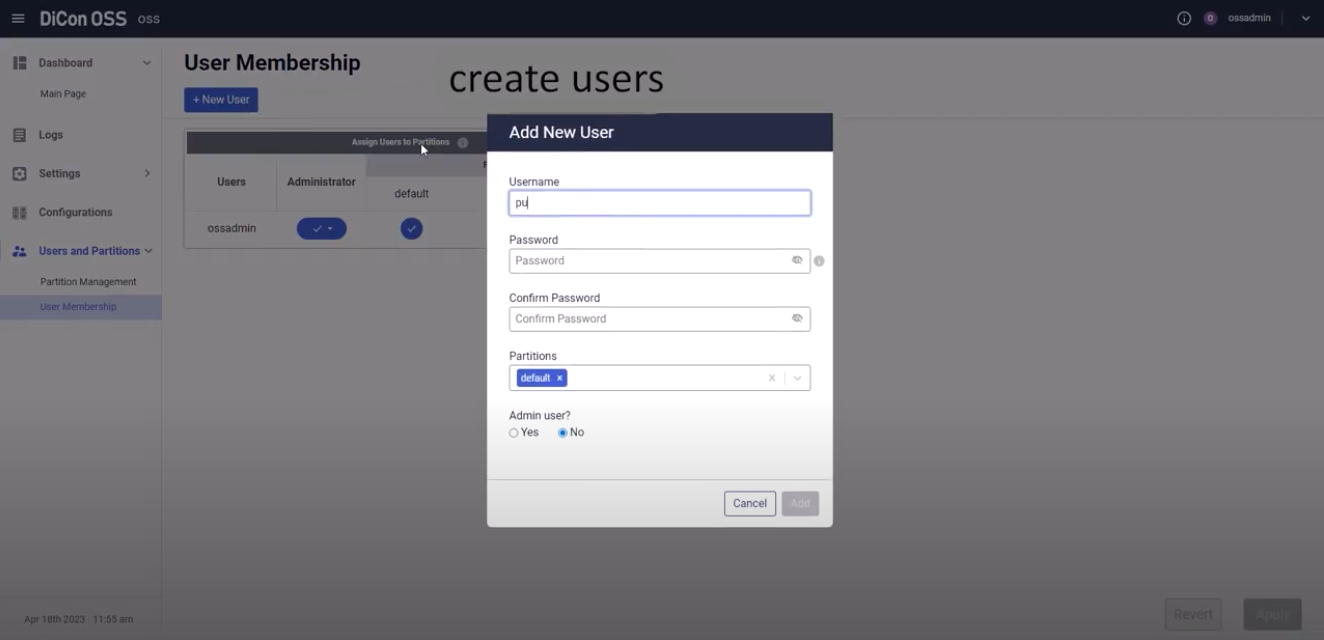
Task: Open the Partitions dropdown arrow
Action: tap(797, 378)
